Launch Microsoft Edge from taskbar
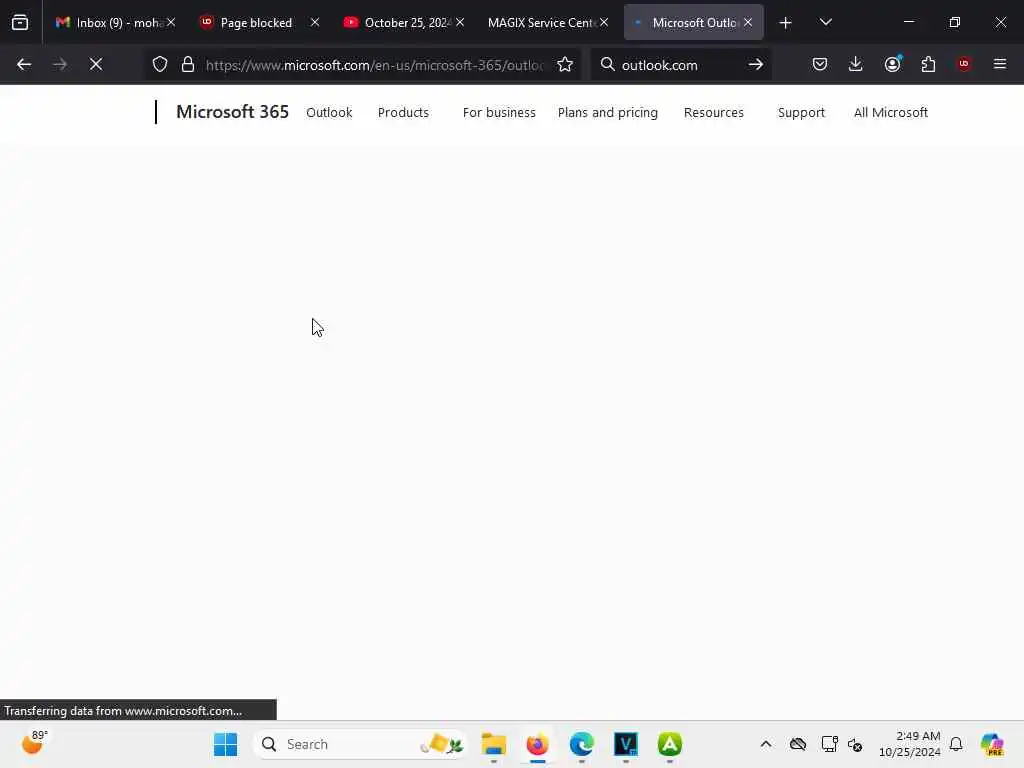 pyautogui.click(x=581, y=744)
